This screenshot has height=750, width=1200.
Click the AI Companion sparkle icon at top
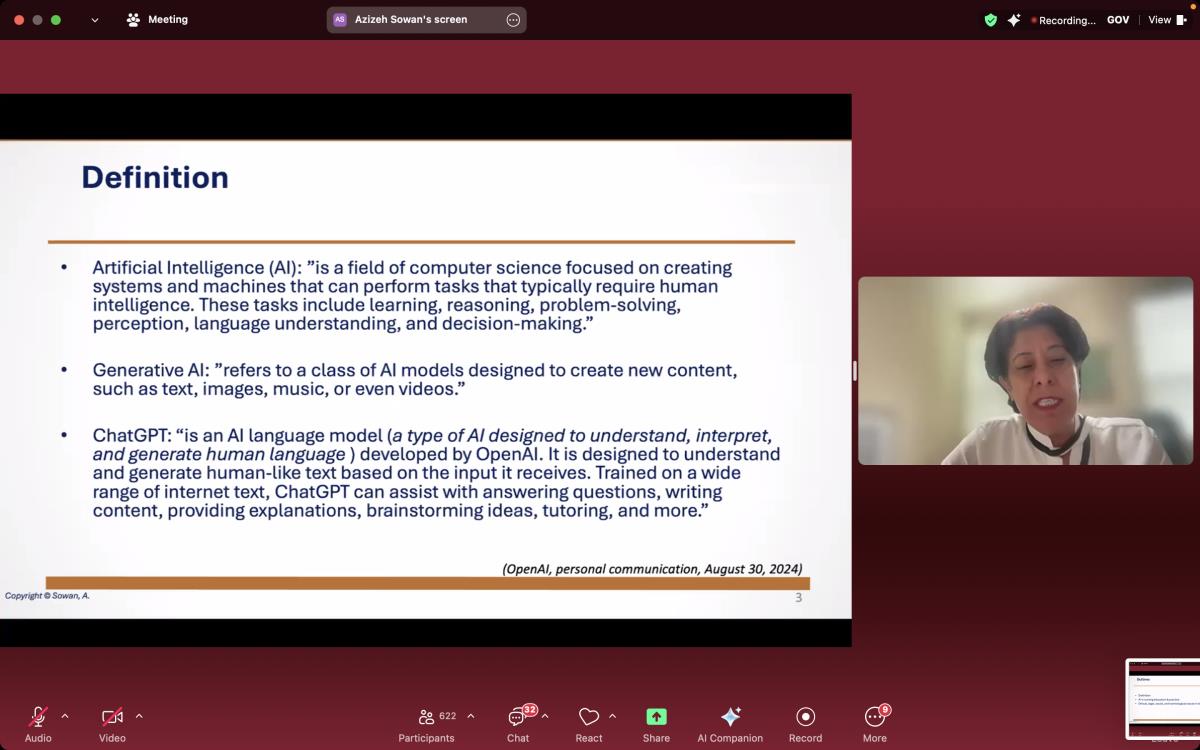pyautogui.click(x=1014, y=20)
